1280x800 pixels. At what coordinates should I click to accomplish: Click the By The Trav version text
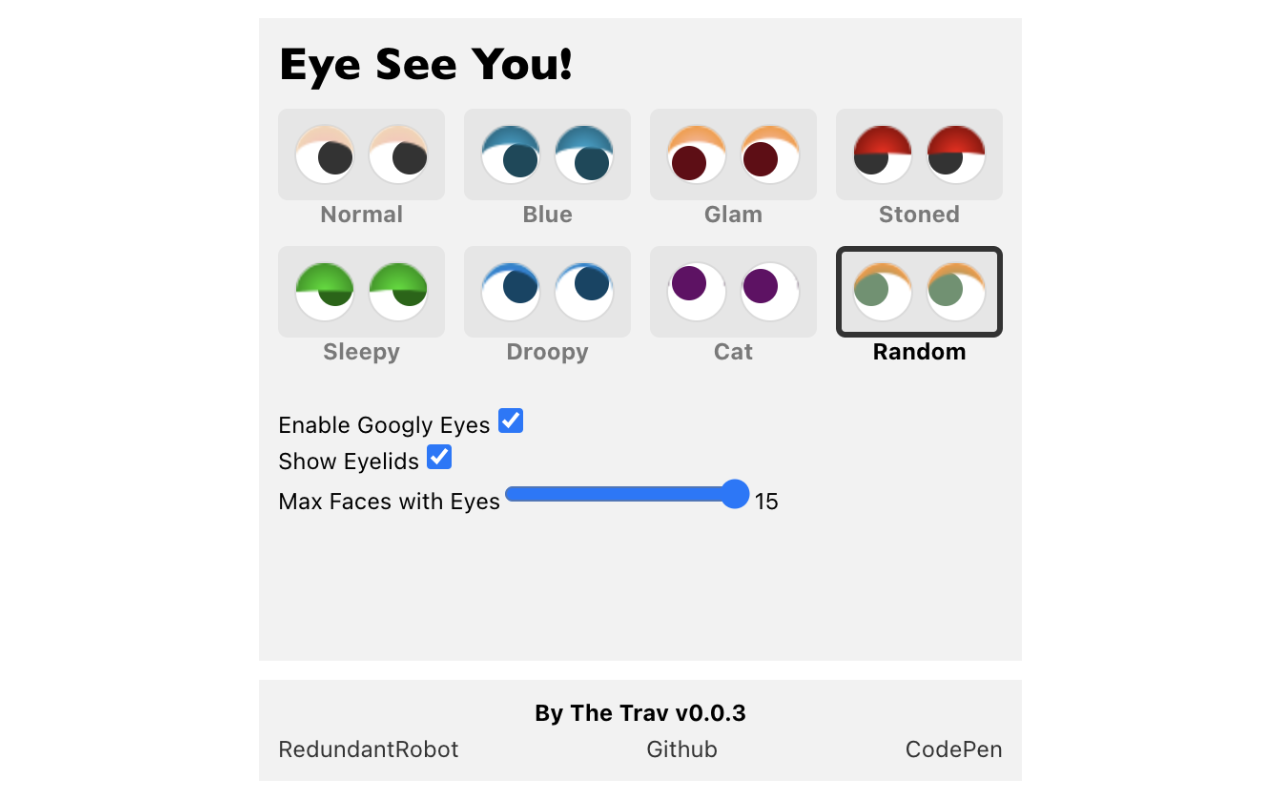click(x=640, y=712)
